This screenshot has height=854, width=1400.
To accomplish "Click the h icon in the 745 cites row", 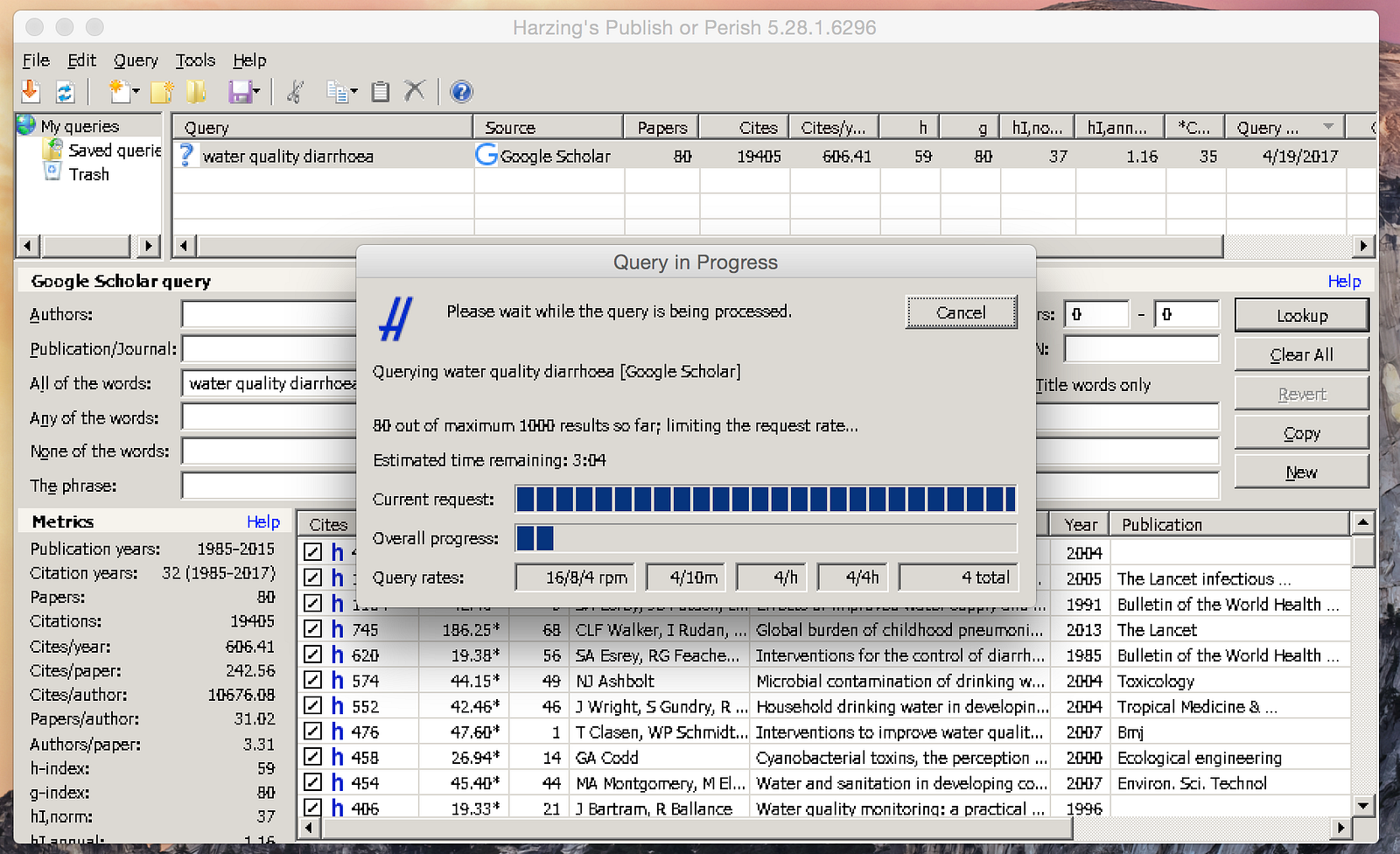I will (338, 629).
